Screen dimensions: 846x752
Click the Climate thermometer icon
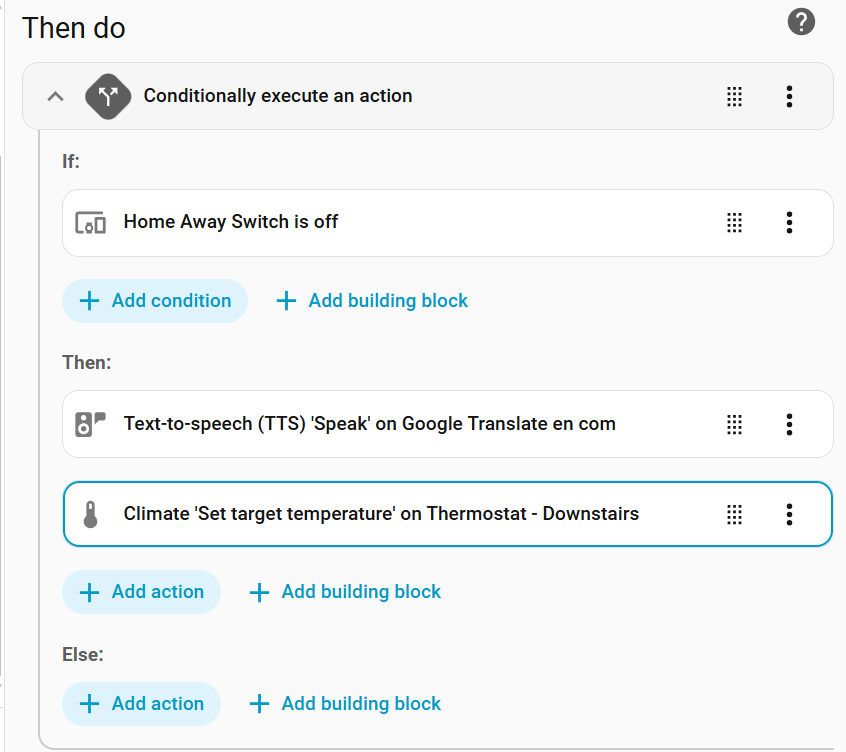[90, 515]
